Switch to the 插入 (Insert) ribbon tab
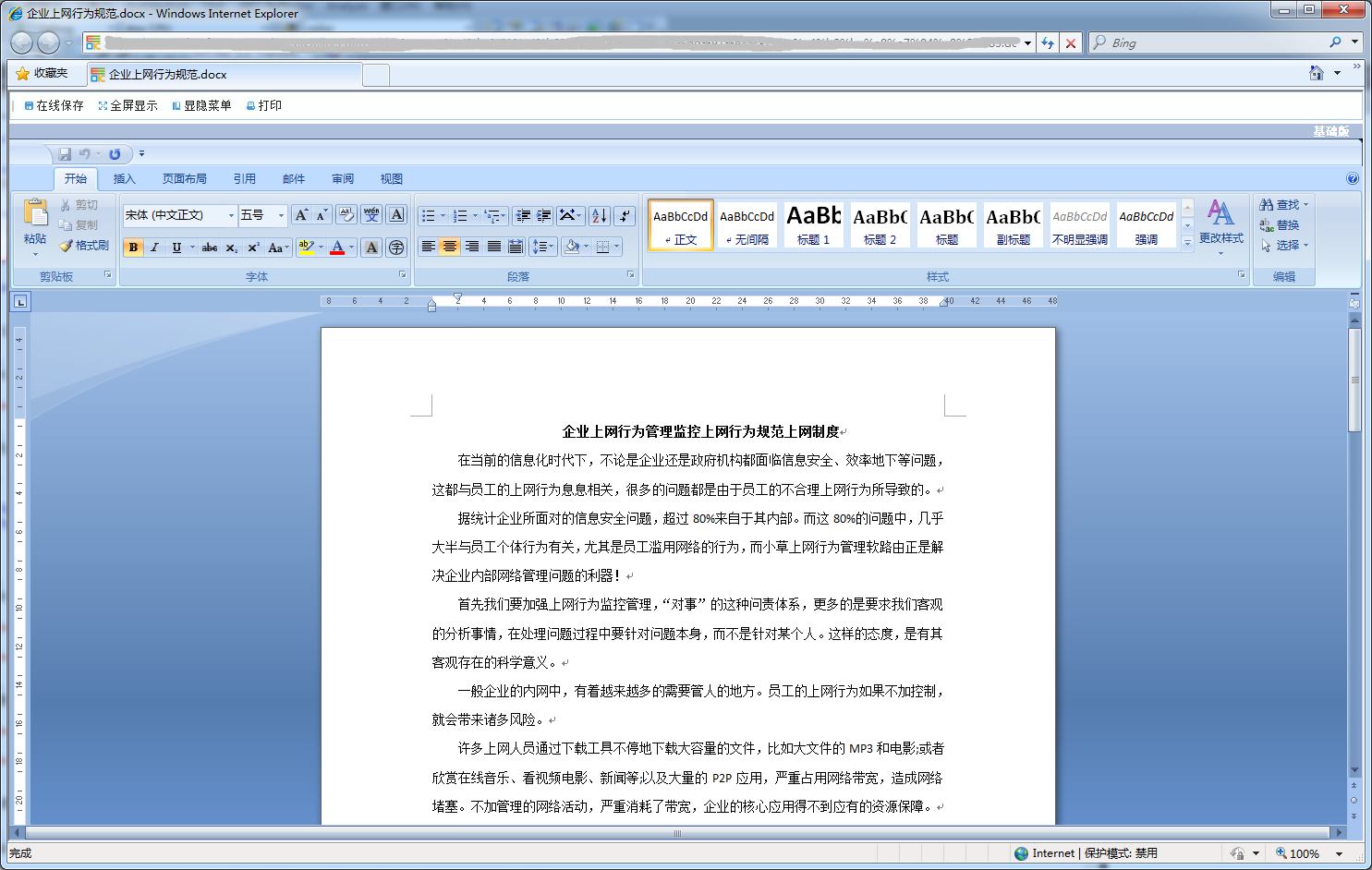Viewport: 1372px width, 870px height. click(124, 179)
